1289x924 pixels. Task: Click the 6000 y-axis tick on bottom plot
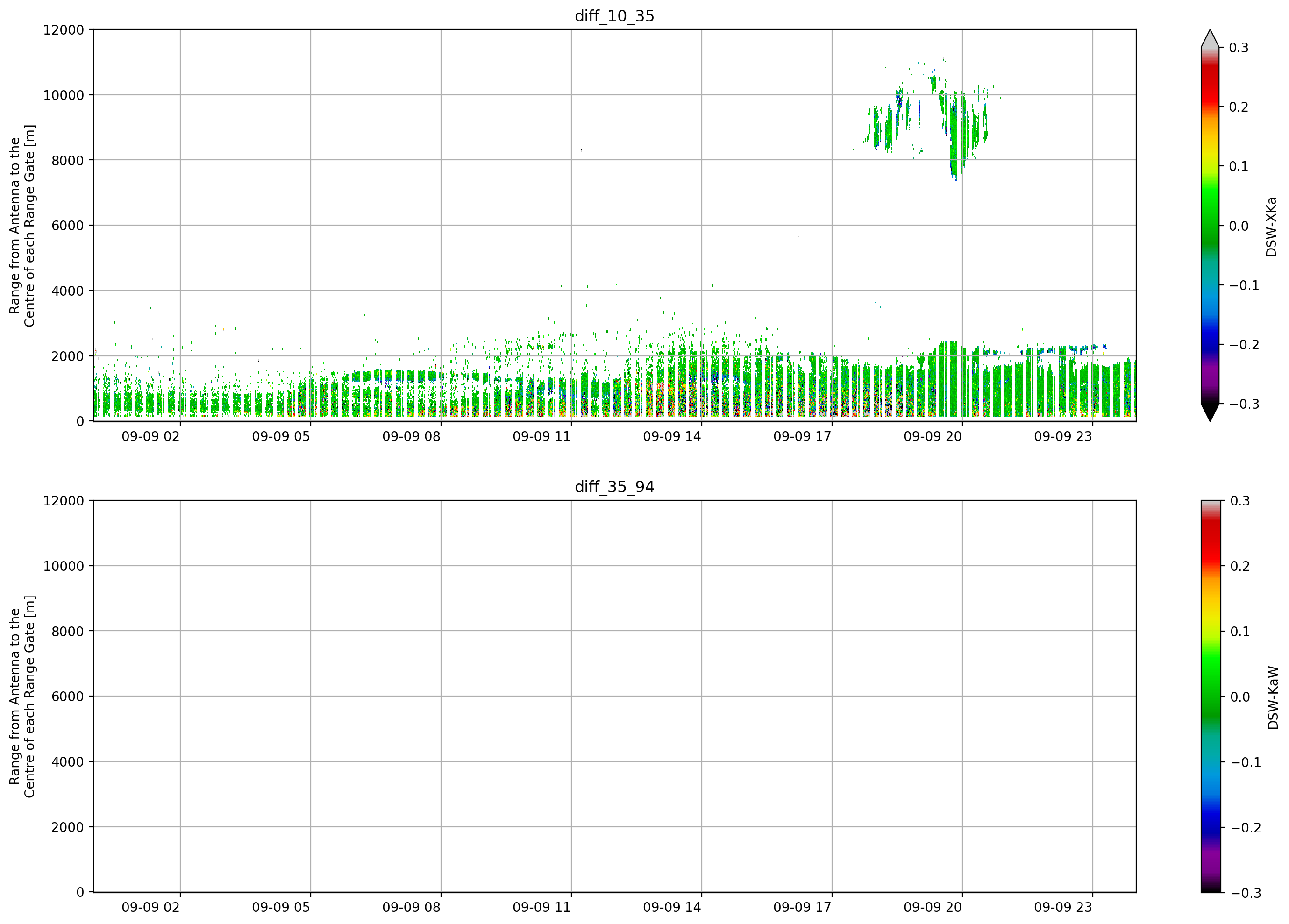pos(68,697)
